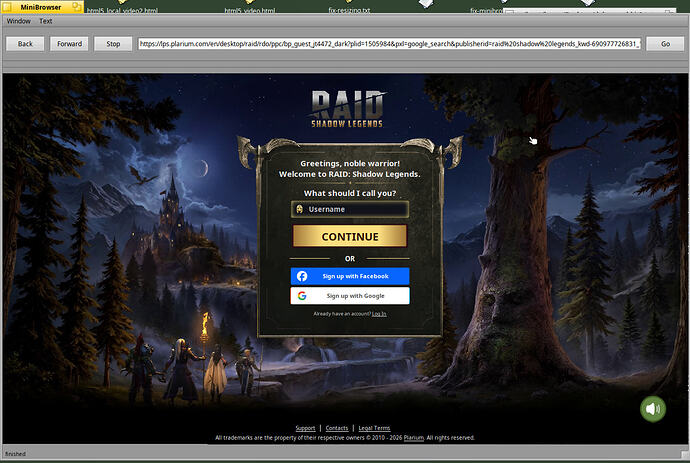The image size is (690, 463).
Task: Open the Log In link
Action: (379, 314)
